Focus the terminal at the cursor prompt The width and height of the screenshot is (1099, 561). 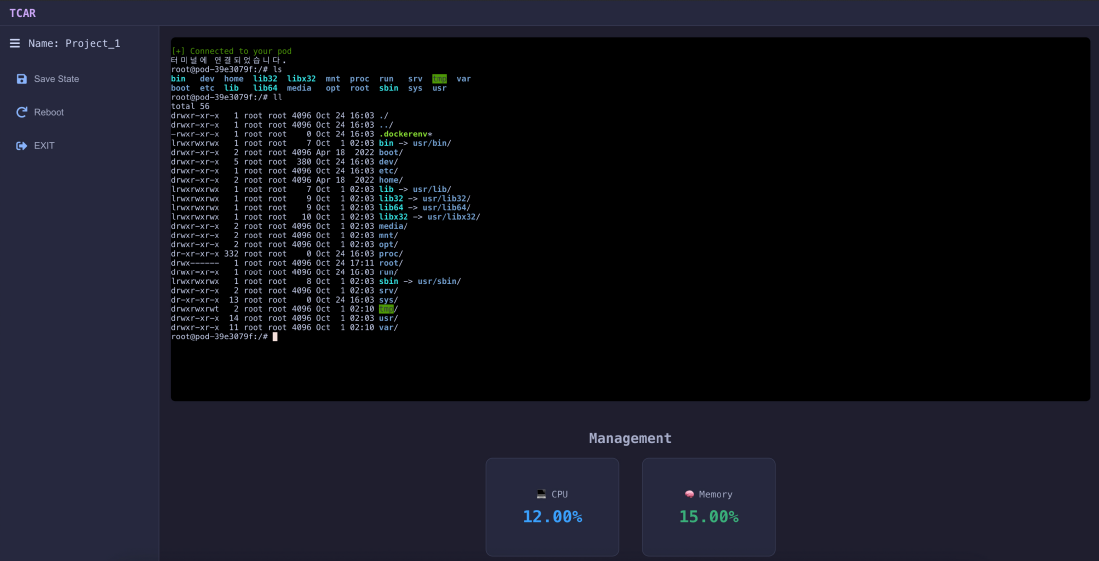pyautogui.click(x=275, y=337)
